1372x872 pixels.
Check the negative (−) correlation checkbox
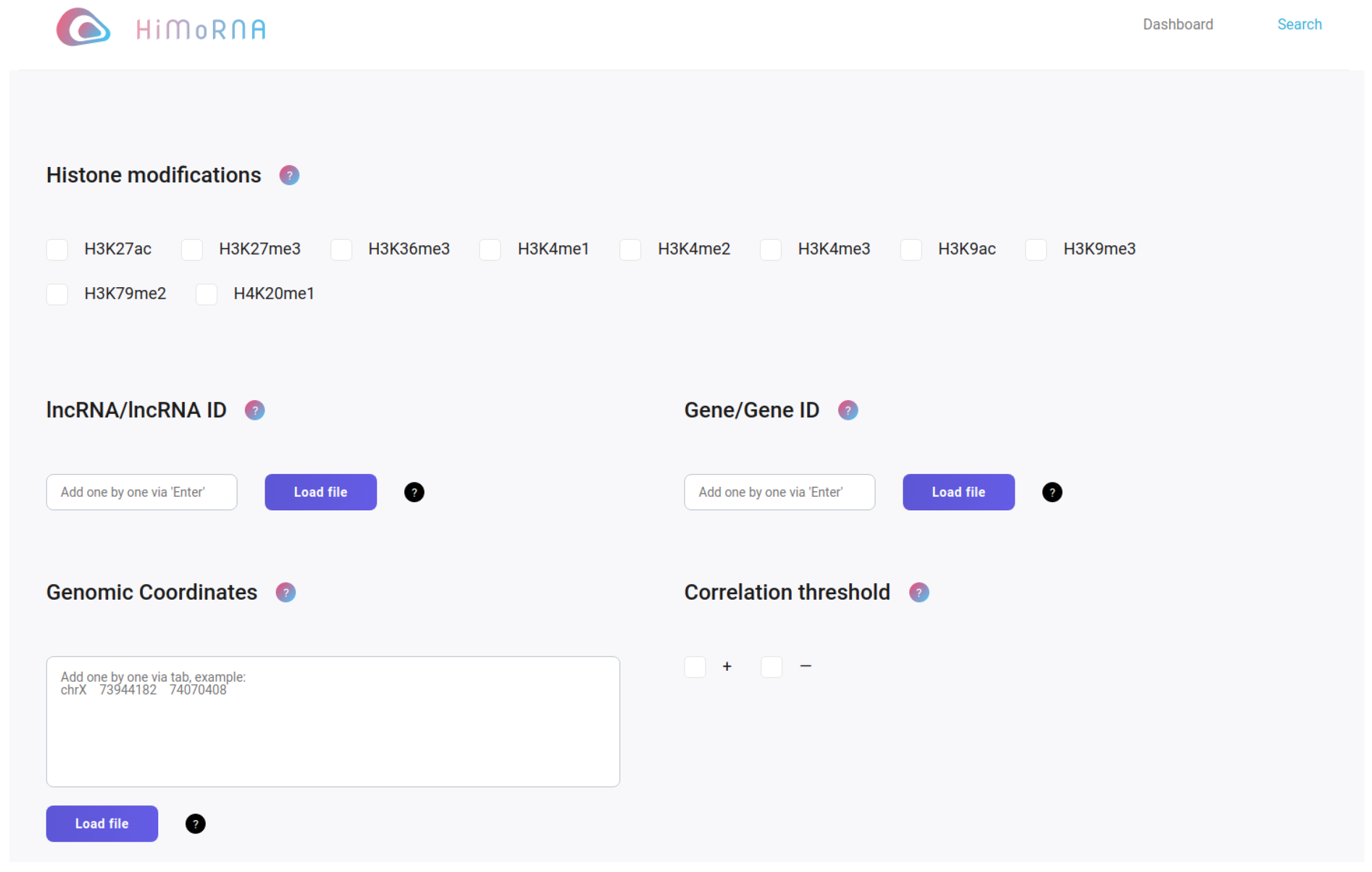pos(771,666)
